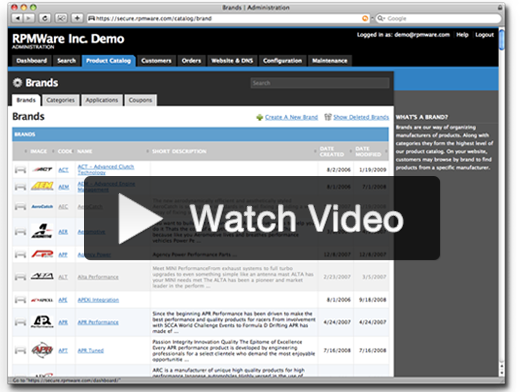The height and width of the screenshot is (392, 520).
Task: Click the ALT brand code link
Action: tap(63, 277)
